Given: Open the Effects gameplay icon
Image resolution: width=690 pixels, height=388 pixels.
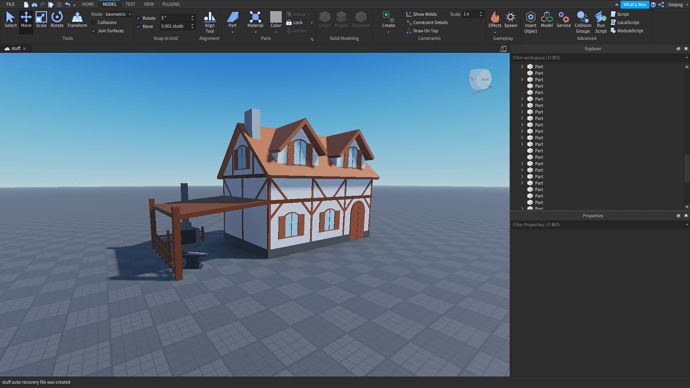Looking at the screenshot, I should pyautogui.click(x=495, y=20).
